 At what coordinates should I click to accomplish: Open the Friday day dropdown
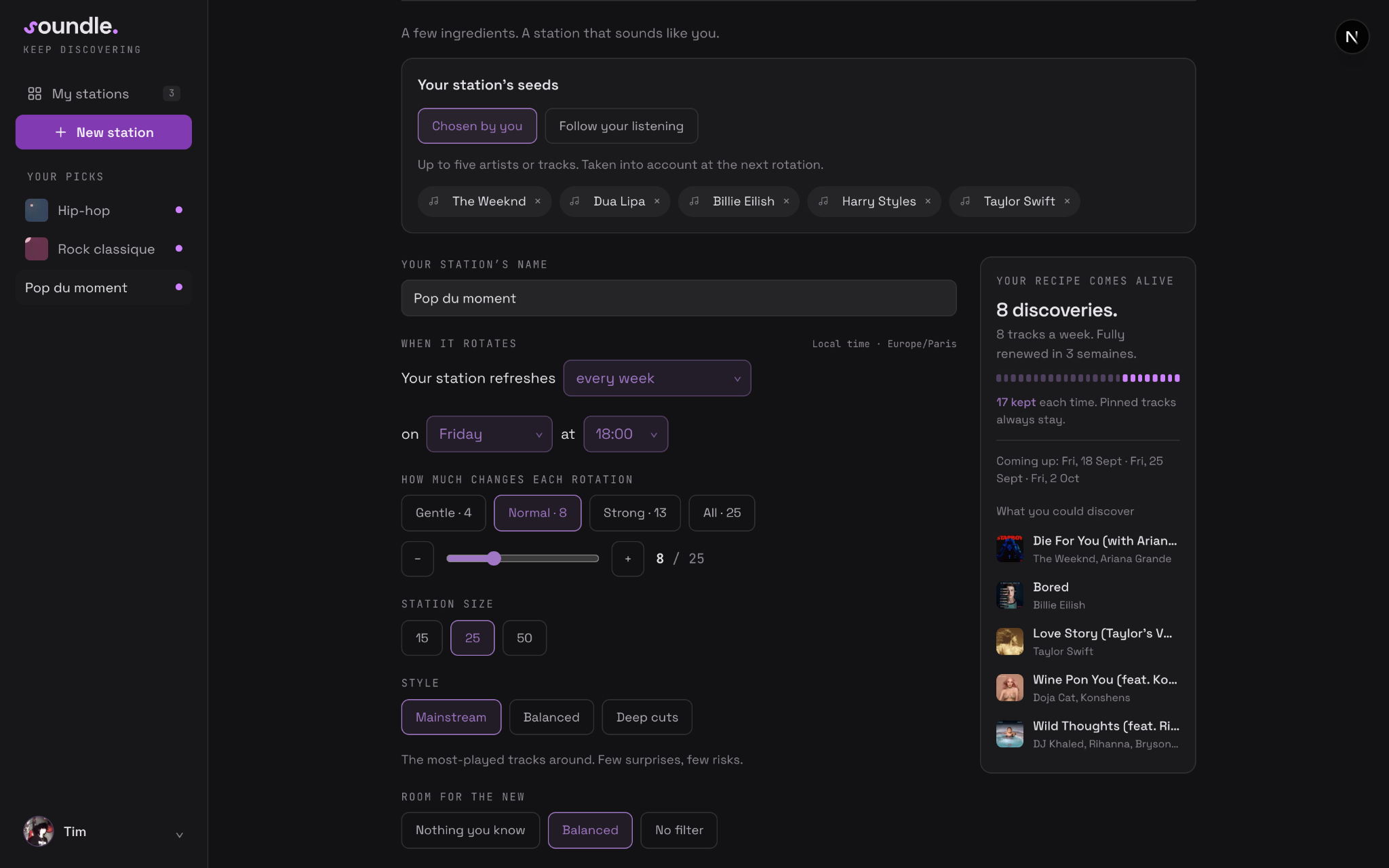pyautogui.click(x=489, y=434)
